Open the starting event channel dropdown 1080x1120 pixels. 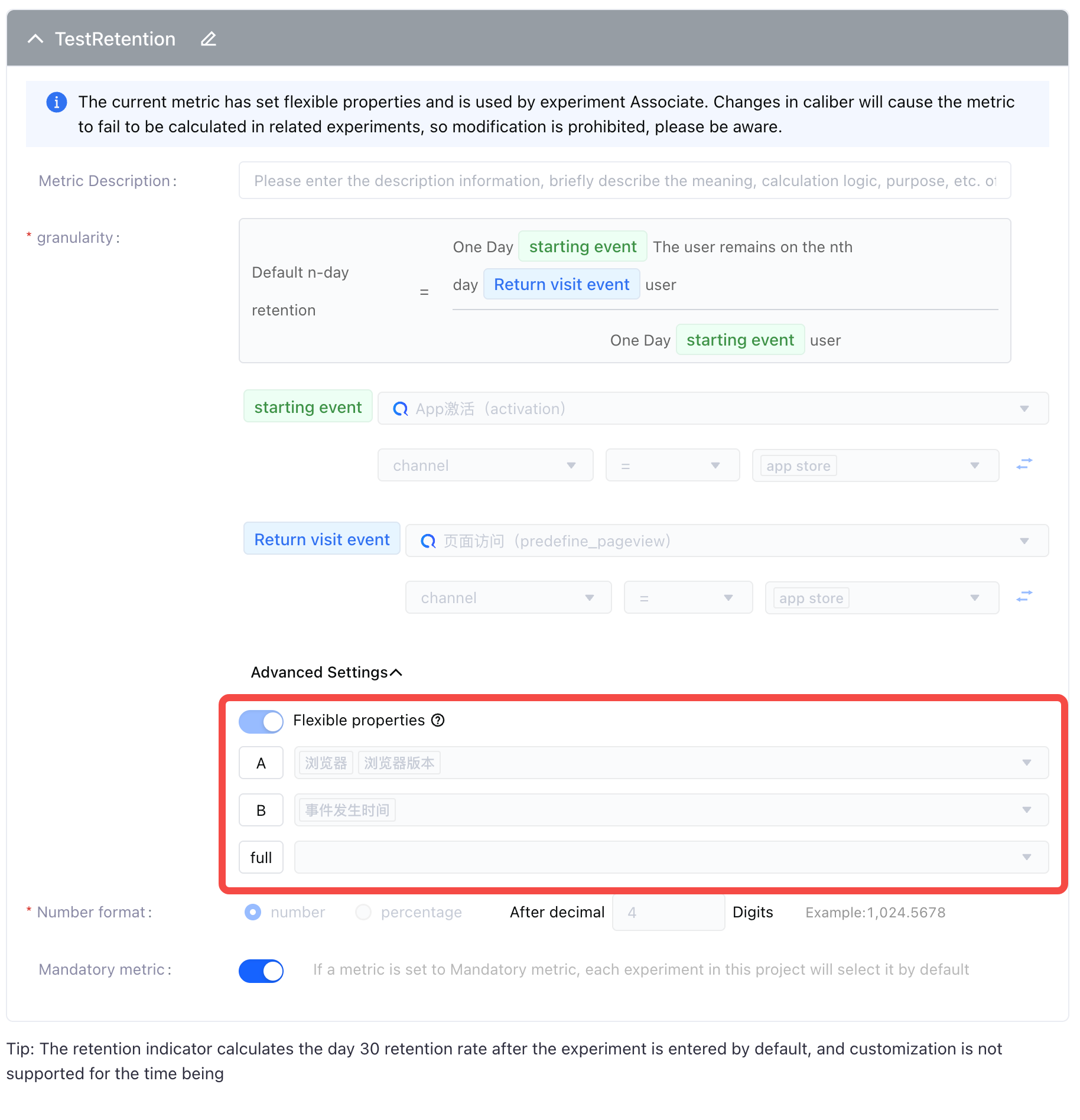(x=486, y=465)
